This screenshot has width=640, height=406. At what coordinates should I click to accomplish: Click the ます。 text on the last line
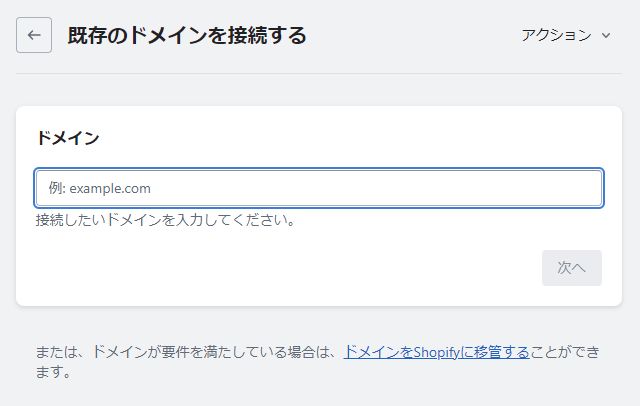[x=54, y=372]
